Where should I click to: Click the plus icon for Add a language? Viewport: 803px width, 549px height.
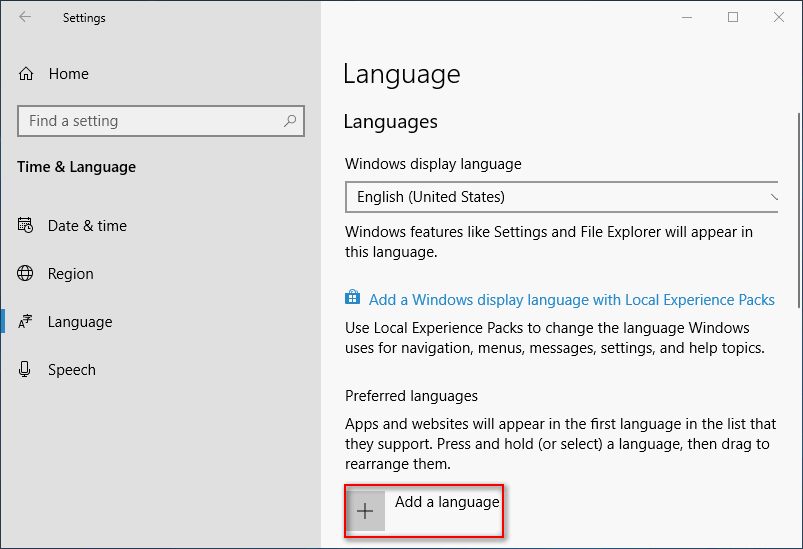pyautogui.click(x=365, y=511)
